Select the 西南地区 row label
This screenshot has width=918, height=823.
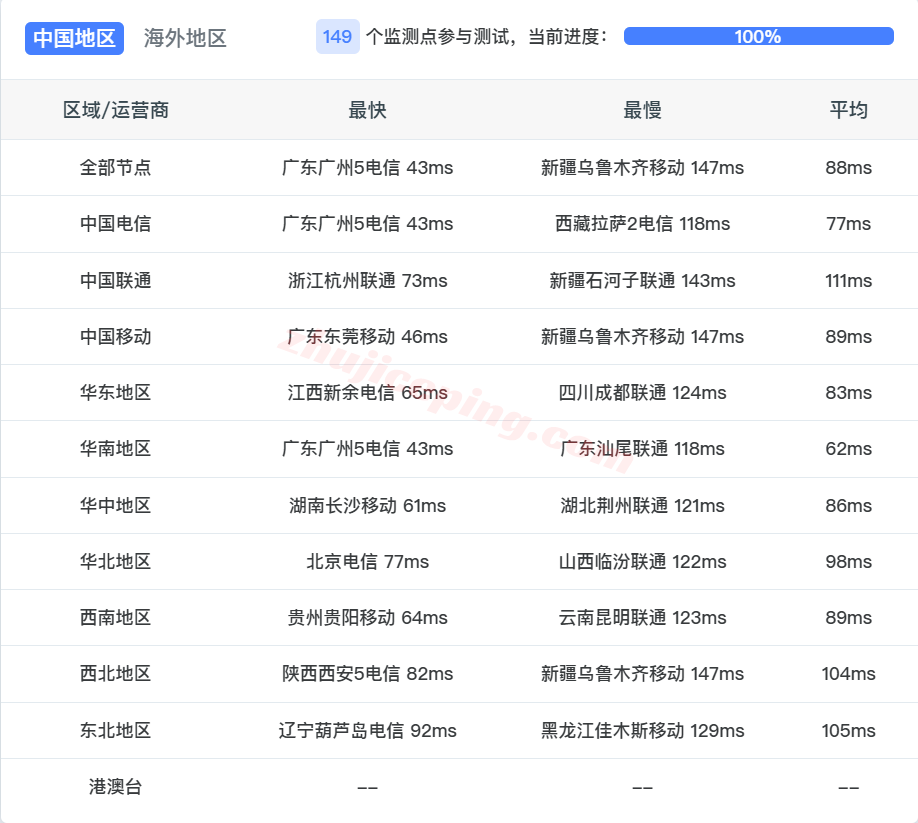tap(115, 618)
